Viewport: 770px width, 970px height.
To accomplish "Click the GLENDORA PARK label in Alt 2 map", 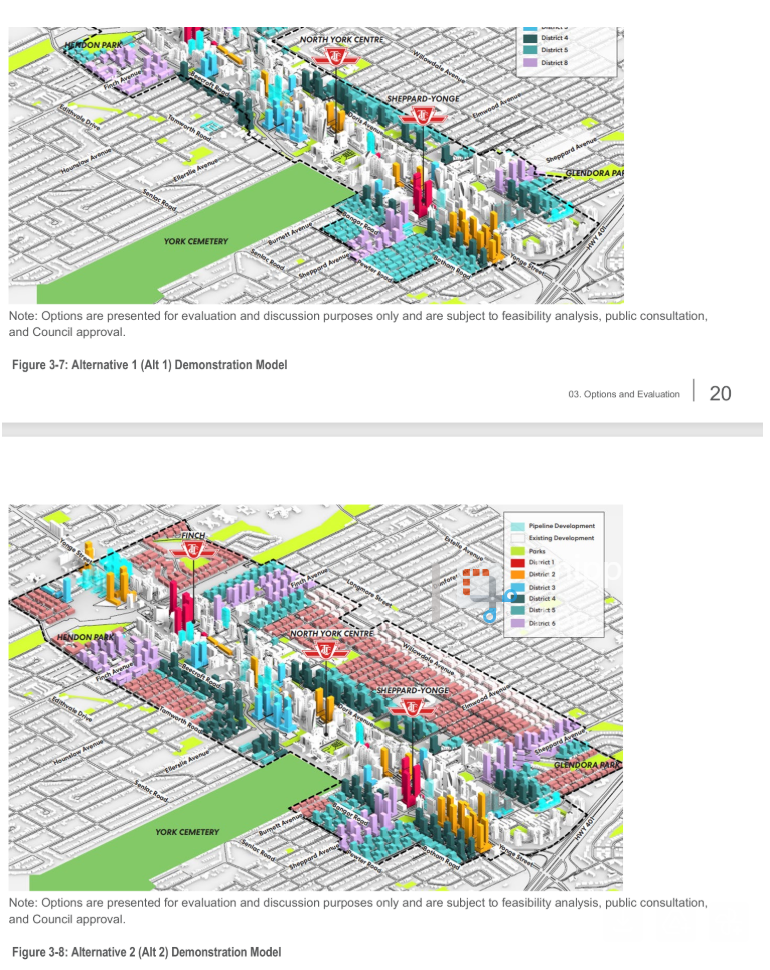I will 588,765.
